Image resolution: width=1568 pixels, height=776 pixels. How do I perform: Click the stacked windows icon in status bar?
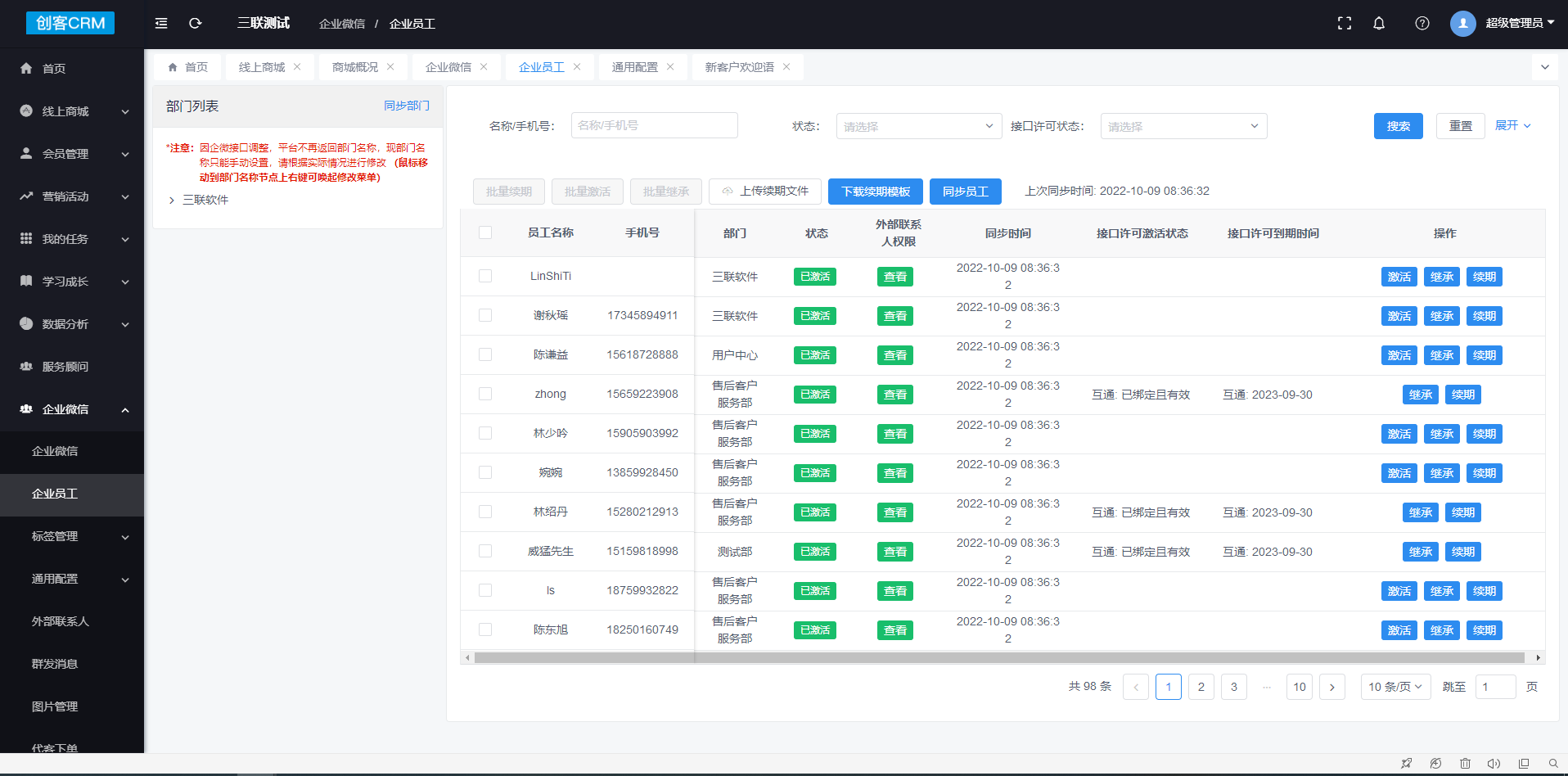point(1524,764)
